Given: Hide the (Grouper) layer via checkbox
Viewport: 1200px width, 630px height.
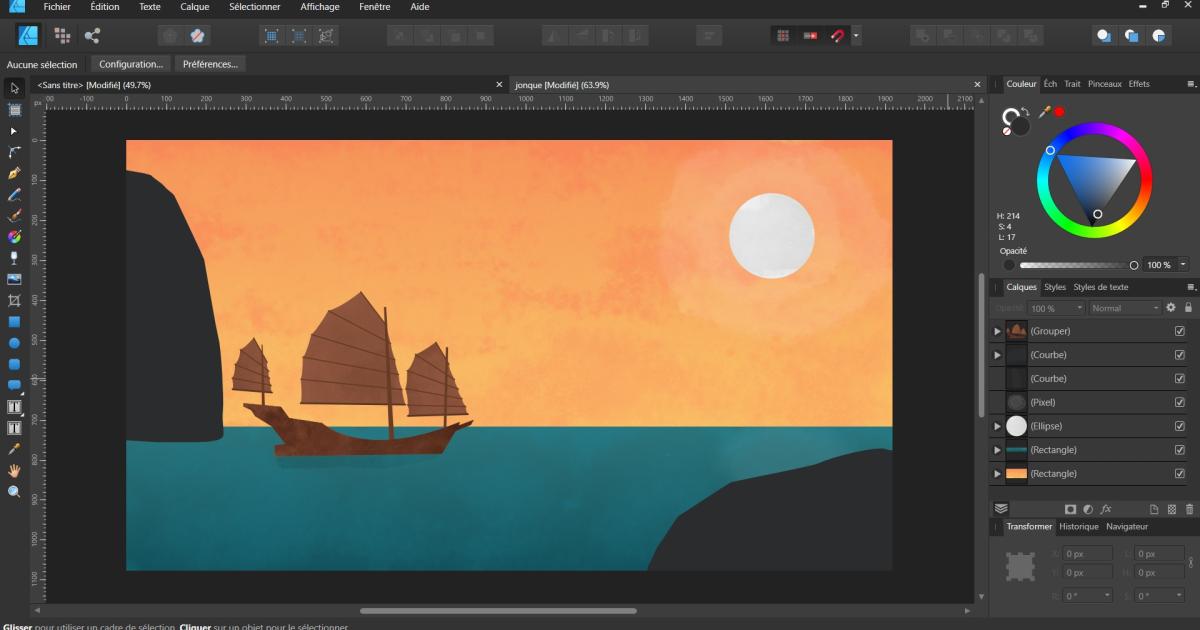Looking at the screenshot, I should (x=1179, y=331).
